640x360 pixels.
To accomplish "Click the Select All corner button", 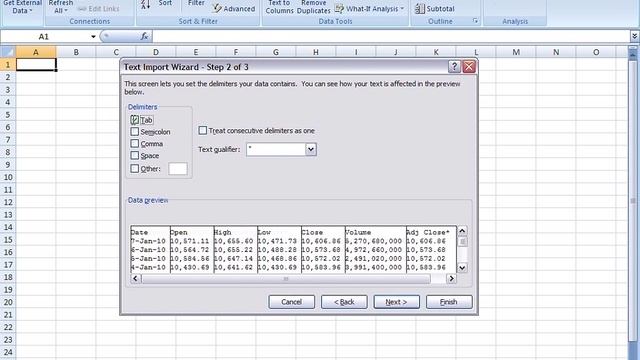I will pyautogui.click(x=8, y=52).
